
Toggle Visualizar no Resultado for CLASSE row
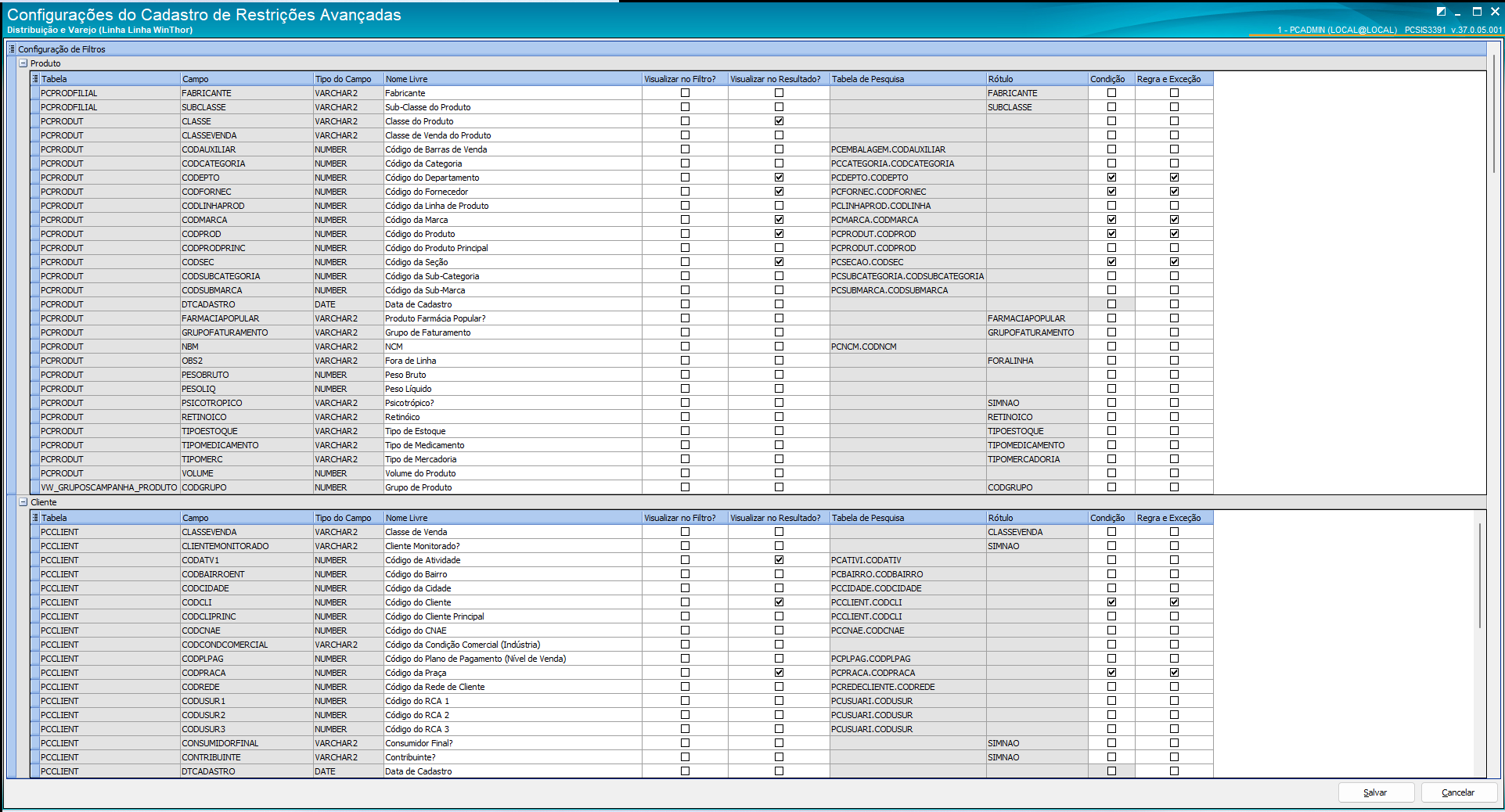point(779,121)
